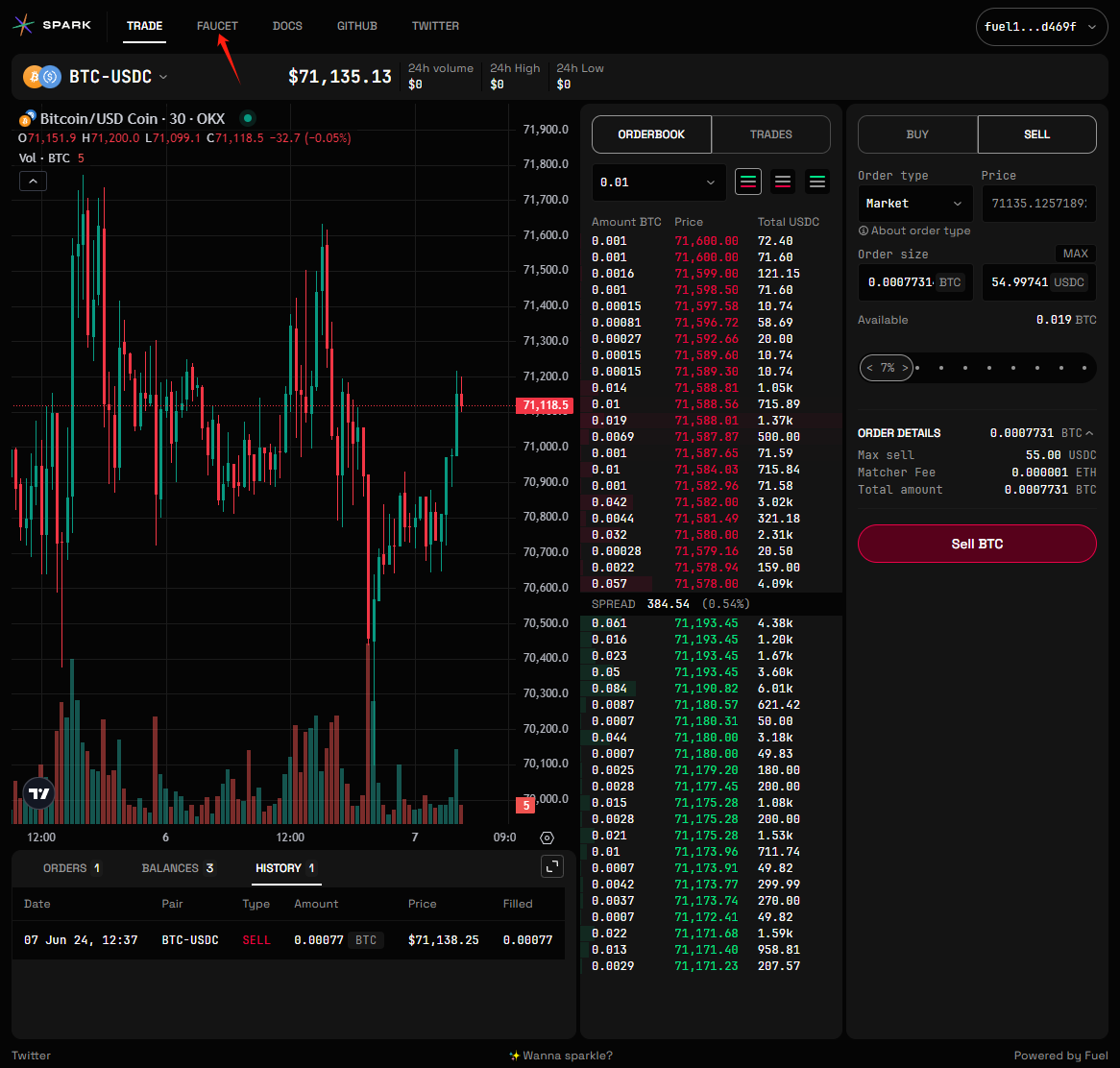Click the $71,135.13 market price
1120x1068 pixels.
coord(339,77)
